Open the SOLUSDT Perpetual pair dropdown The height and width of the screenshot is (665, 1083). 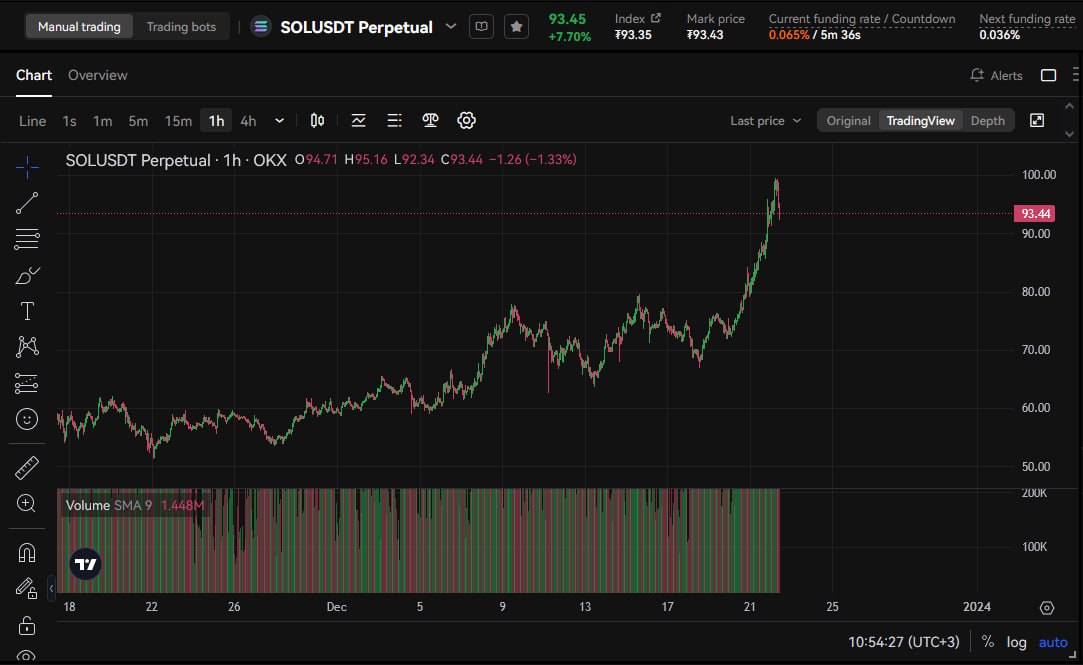click(x=451, y=26)
